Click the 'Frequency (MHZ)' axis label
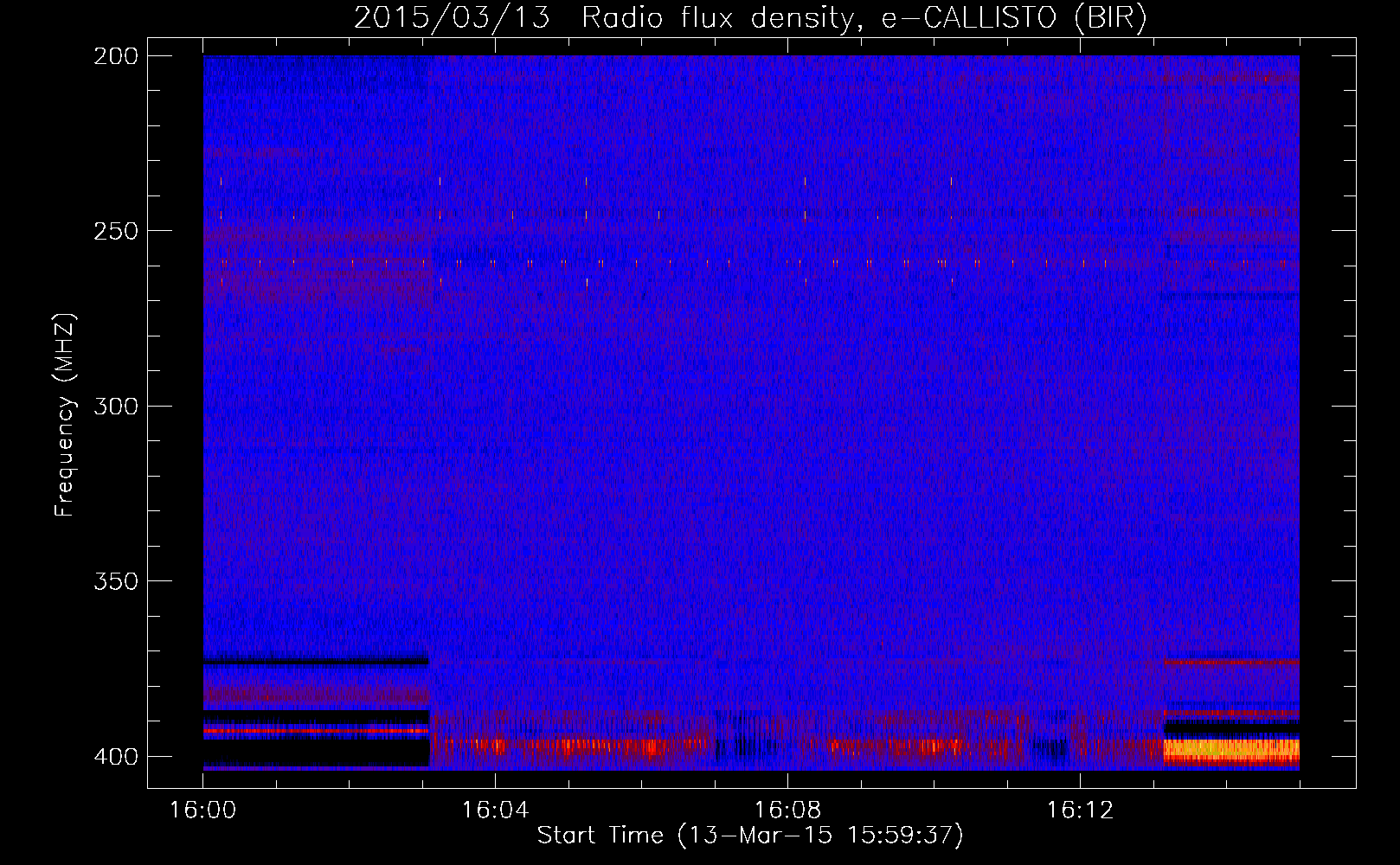Viewport: 1400px width, 865px height. (x=65, y=415)
